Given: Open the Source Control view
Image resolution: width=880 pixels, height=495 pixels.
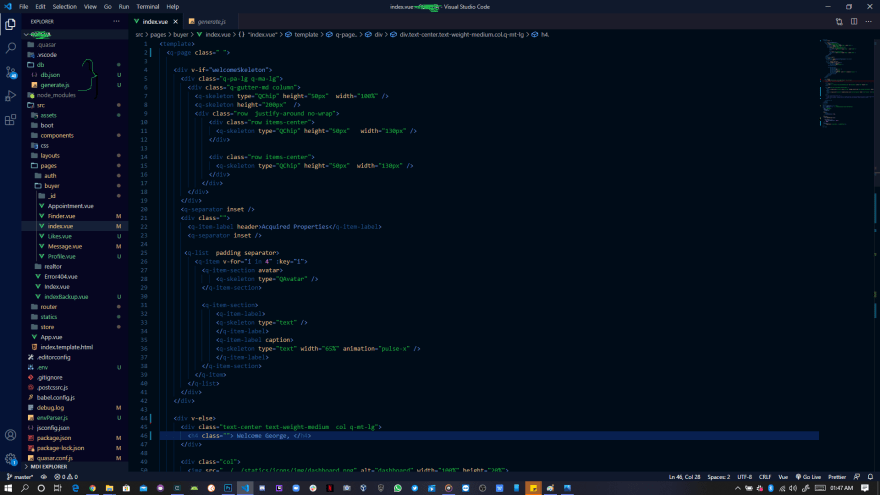Looking at the screenshot, I should 10,72.
